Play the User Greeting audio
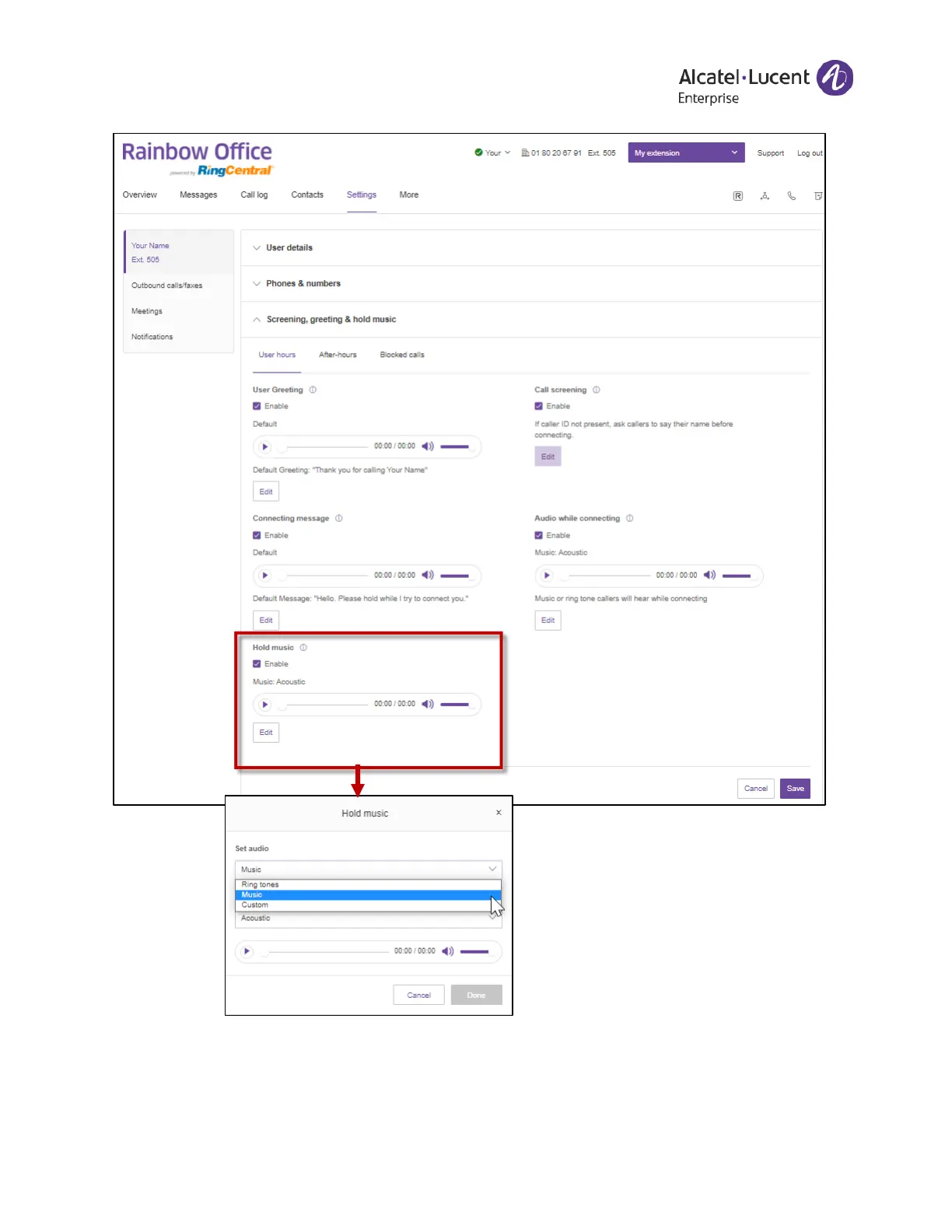 264,446
